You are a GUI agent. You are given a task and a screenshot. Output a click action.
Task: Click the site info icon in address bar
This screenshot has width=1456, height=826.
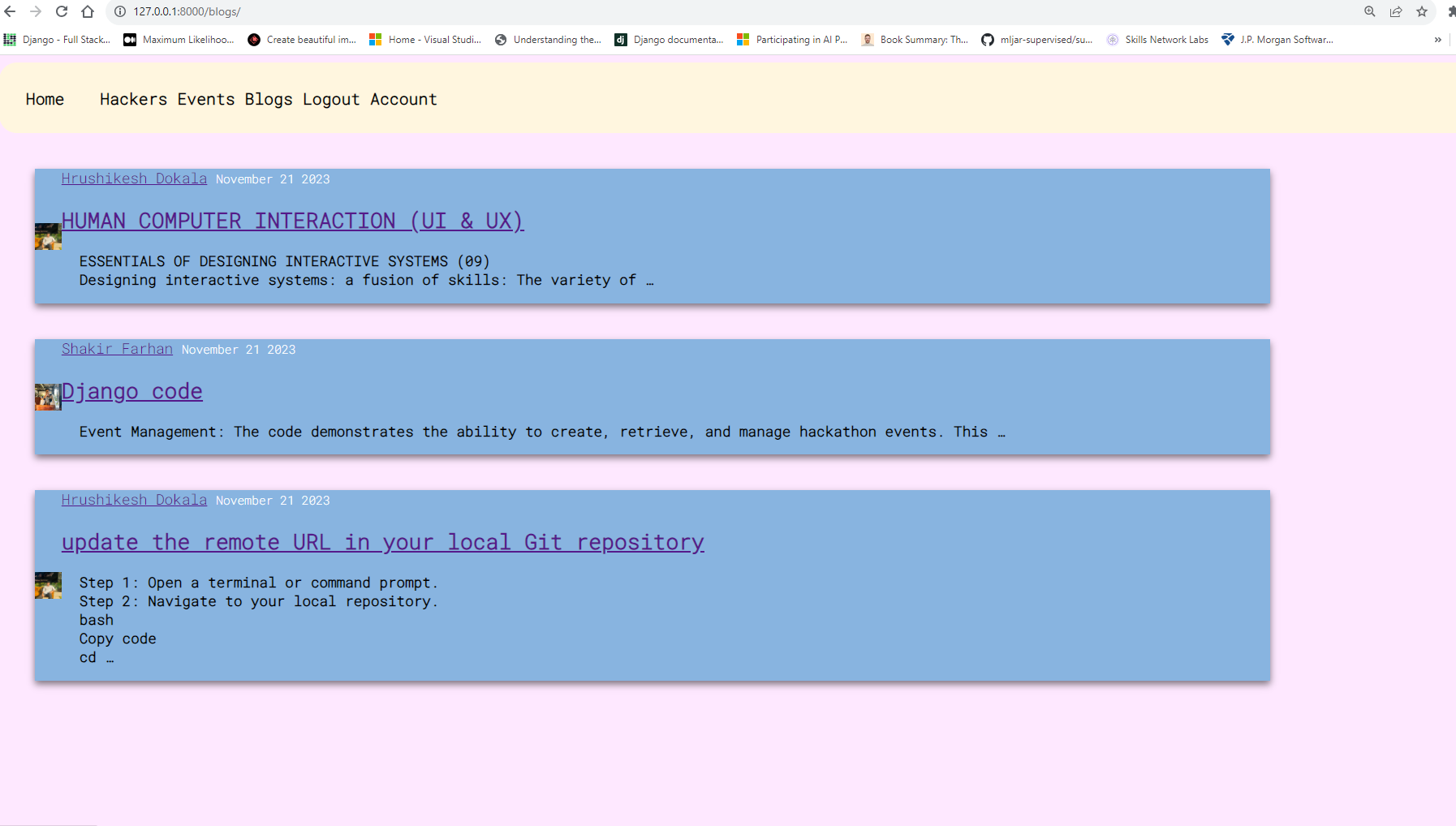click(x=120, y=11)
